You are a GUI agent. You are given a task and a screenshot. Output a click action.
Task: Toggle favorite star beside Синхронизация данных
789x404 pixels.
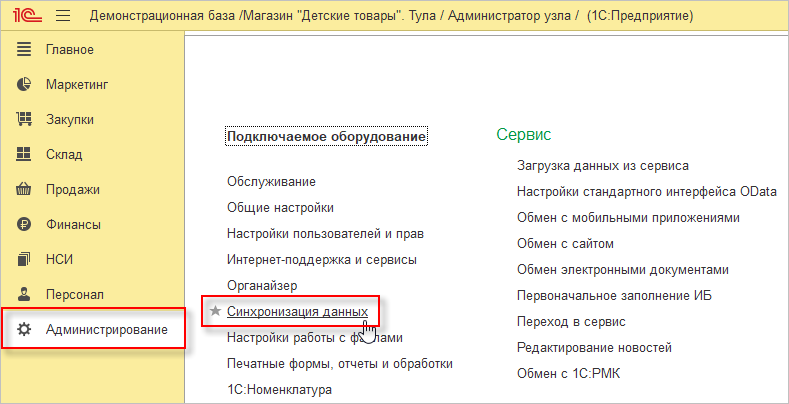coord(214,312)
